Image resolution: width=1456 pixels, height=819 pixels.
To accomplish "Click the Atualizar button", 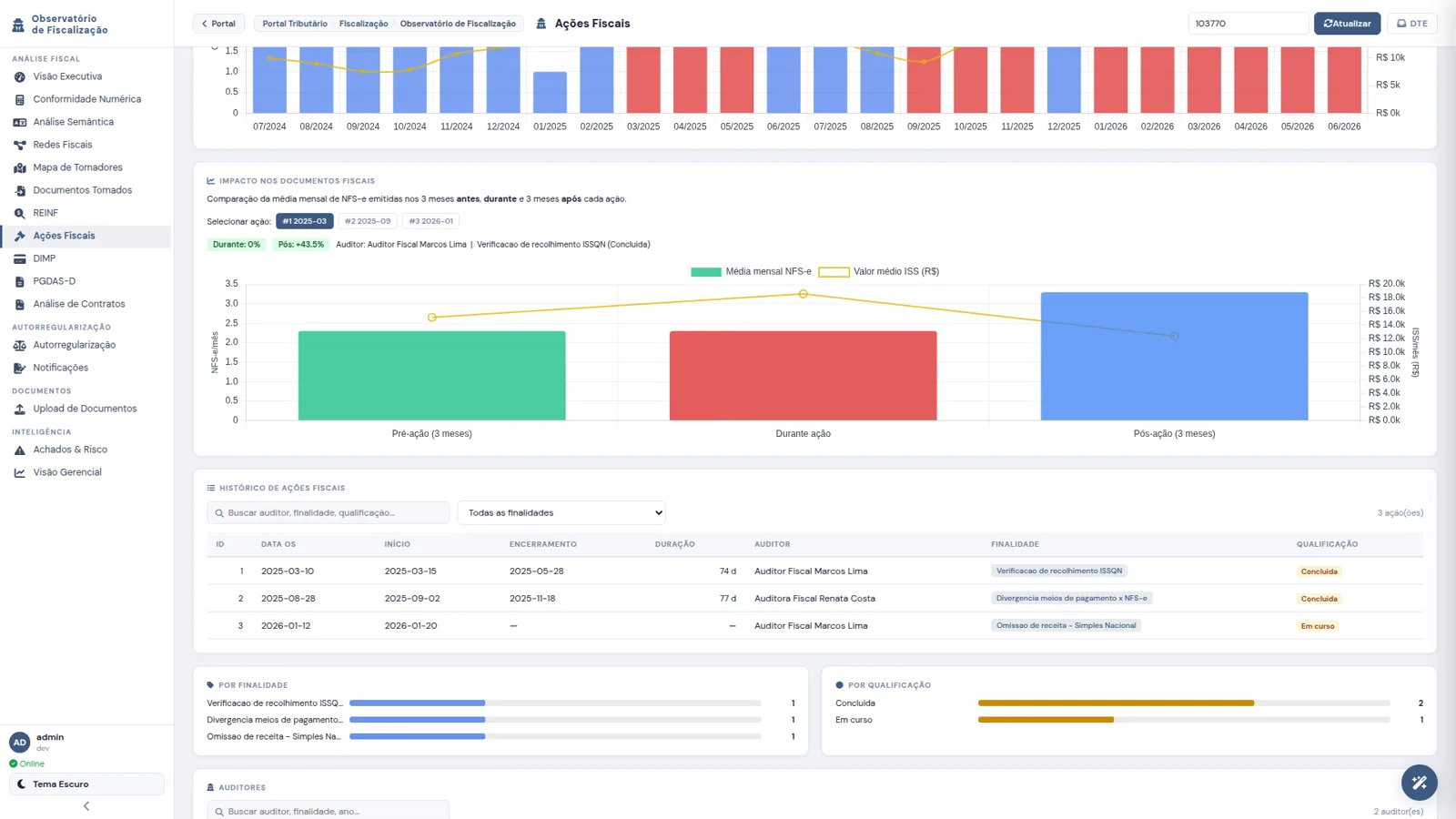I will click(x=1347, y=24).
